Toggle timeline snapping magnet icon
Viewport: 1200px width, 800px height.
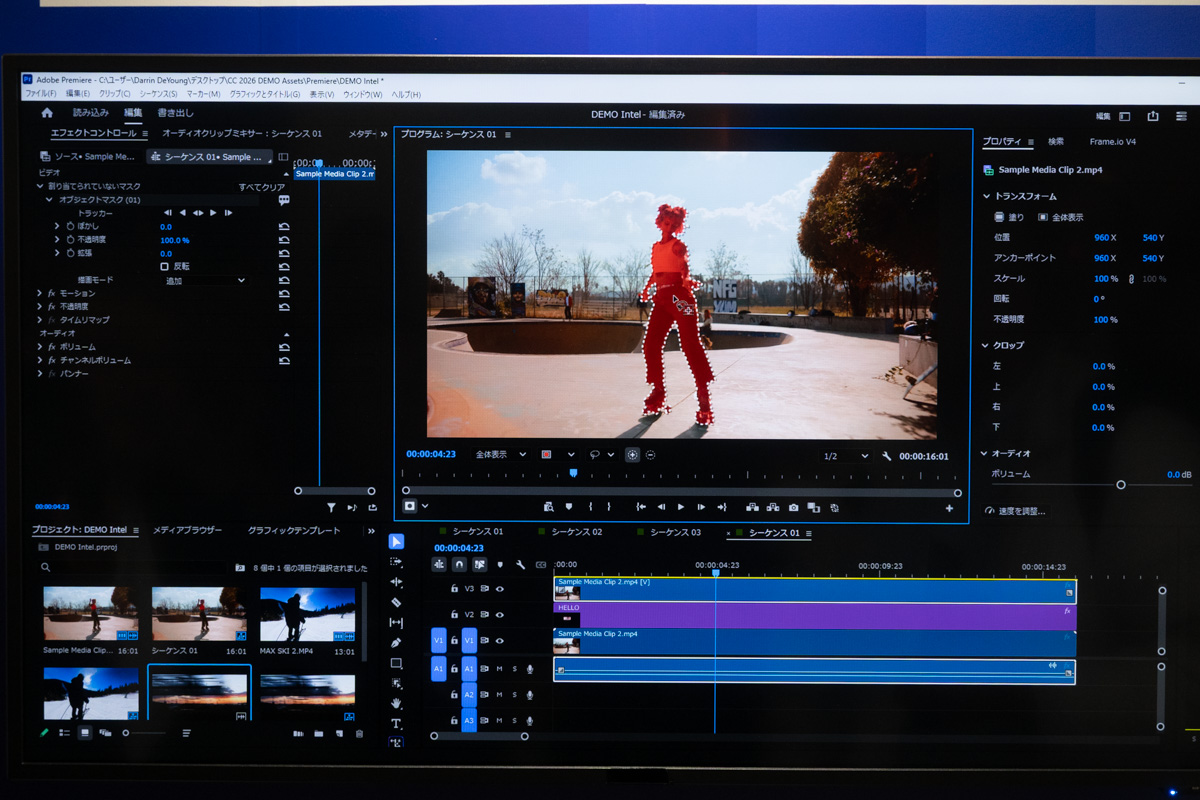(459, 564)
